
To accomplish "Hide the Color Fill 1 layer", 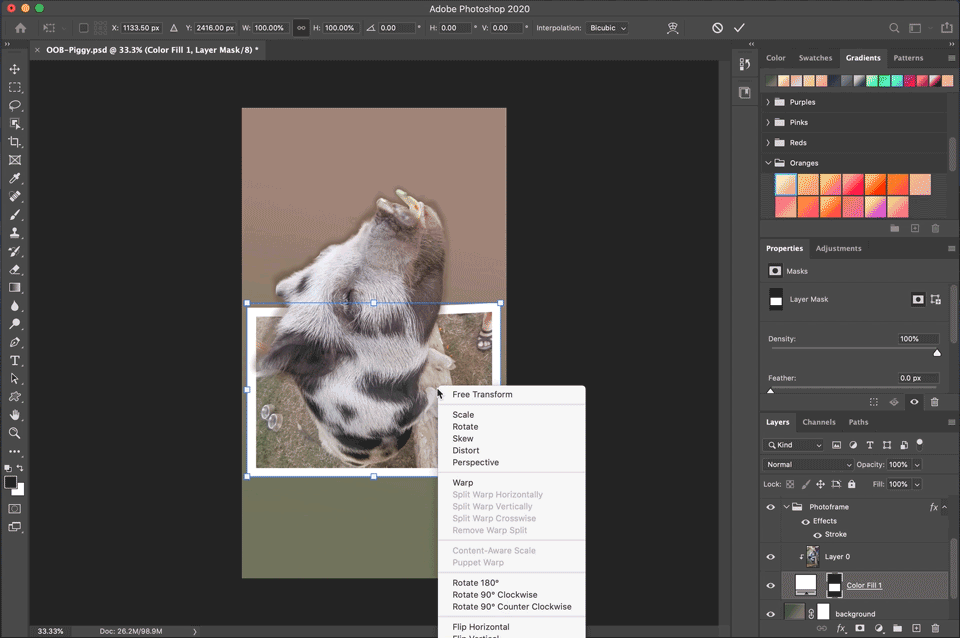I will pos(771,586).
